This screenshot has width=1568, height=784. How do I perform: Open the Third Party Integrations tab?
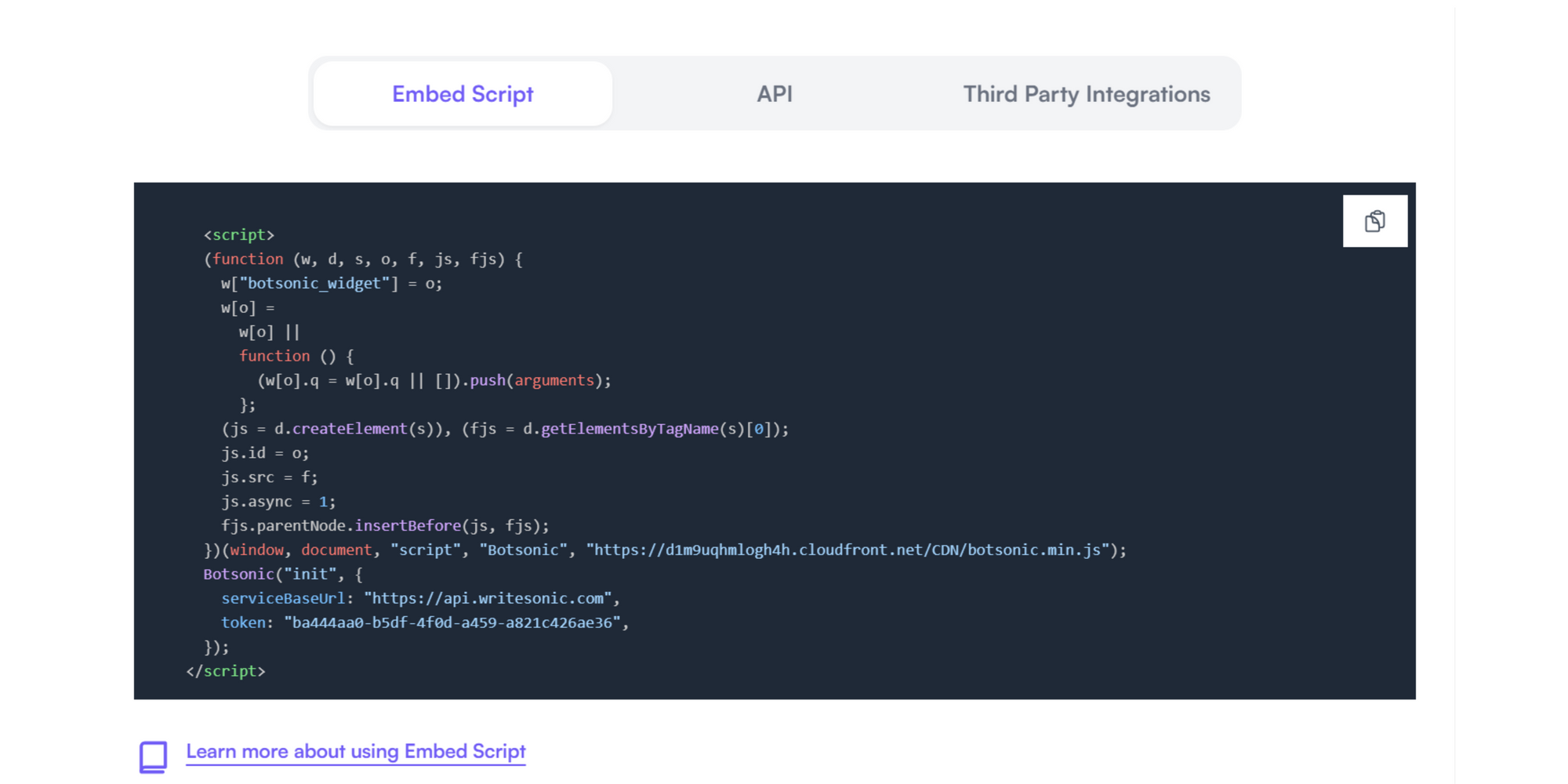pyautogui.click(x=1085, y=93)
